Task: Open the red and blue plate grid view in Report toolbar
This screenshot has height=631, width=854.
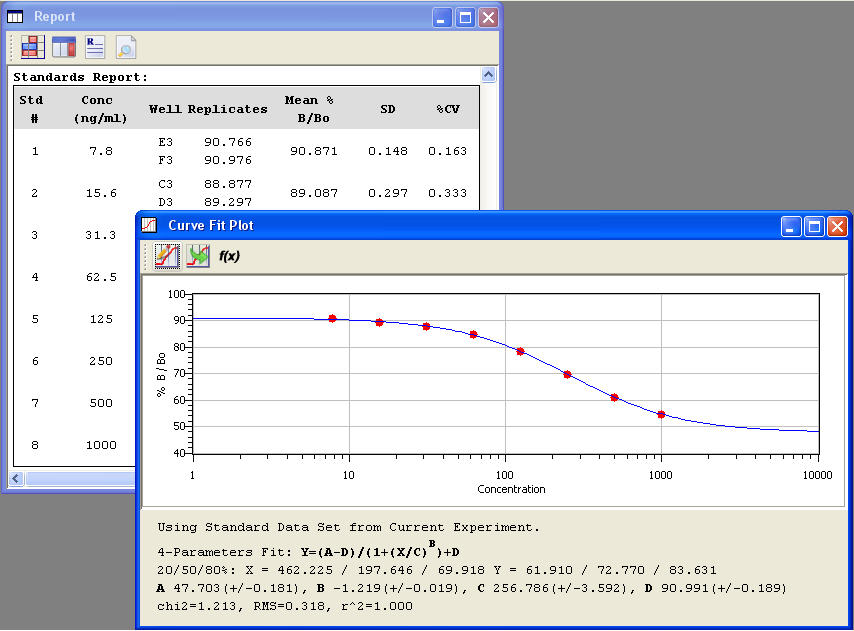Action: coord(33,47)
